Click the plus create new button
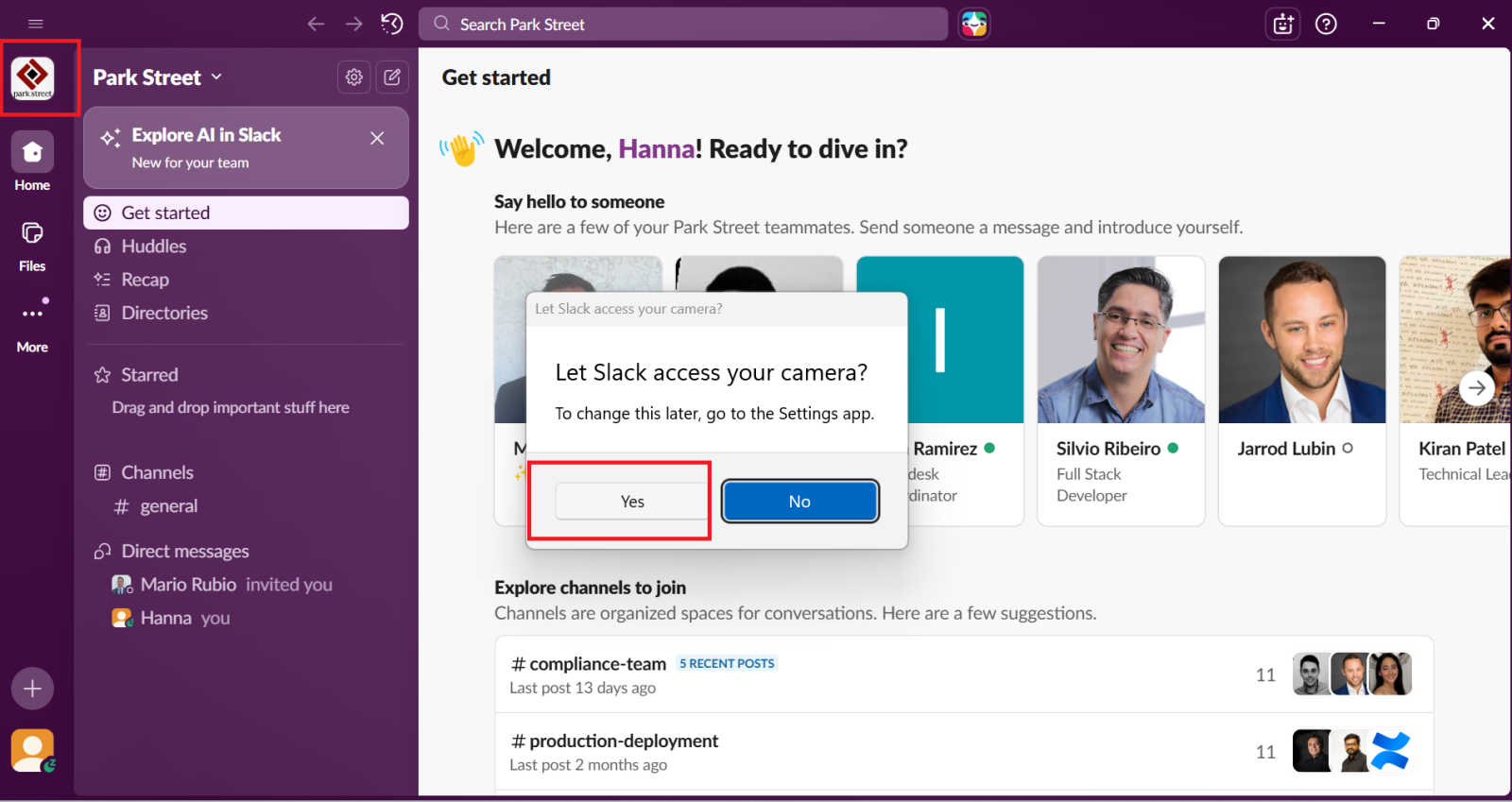The height and width of the screenshot is (802, 1512). coord(32,689)
